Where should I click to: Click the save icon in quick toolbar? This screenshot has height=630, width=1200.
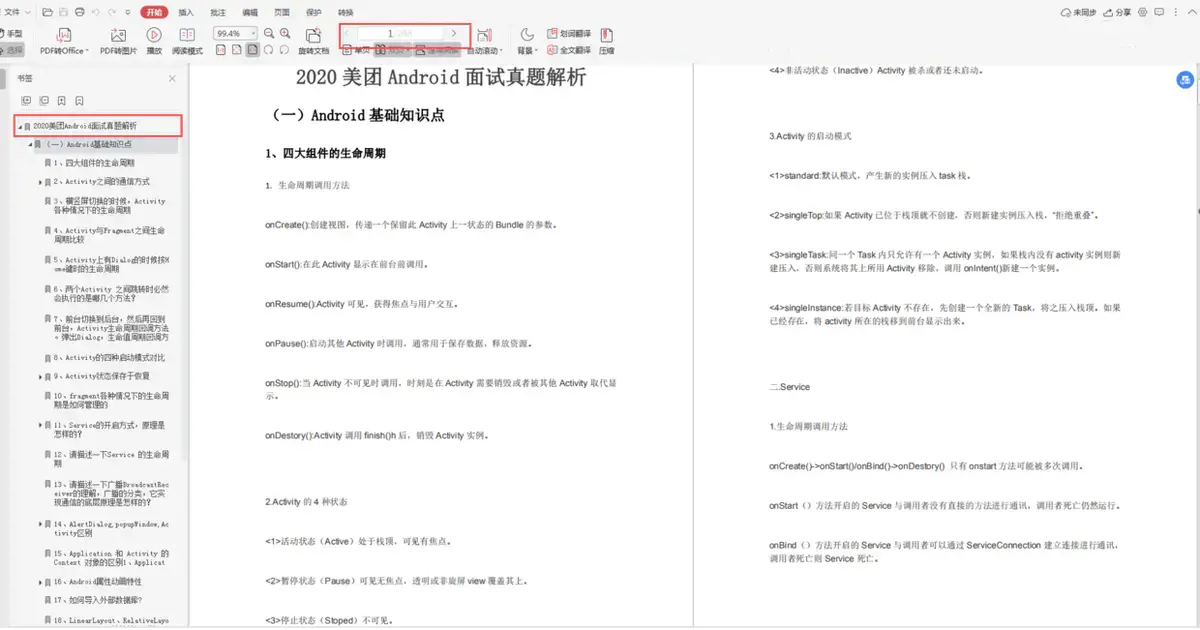[64, 12]
